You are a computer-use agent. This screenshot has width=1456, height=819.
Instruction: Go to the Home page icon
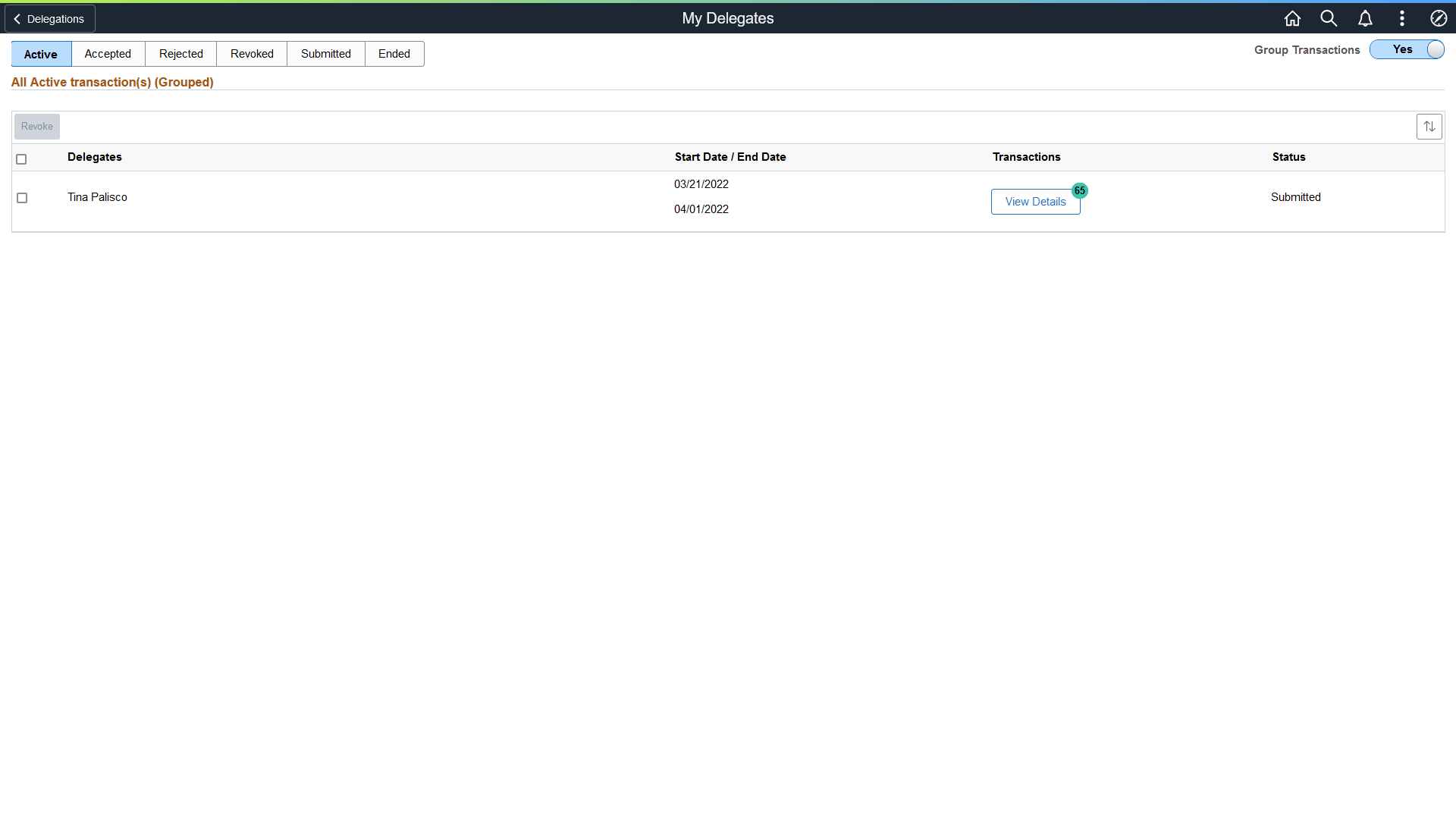[x=1292, y=18]
